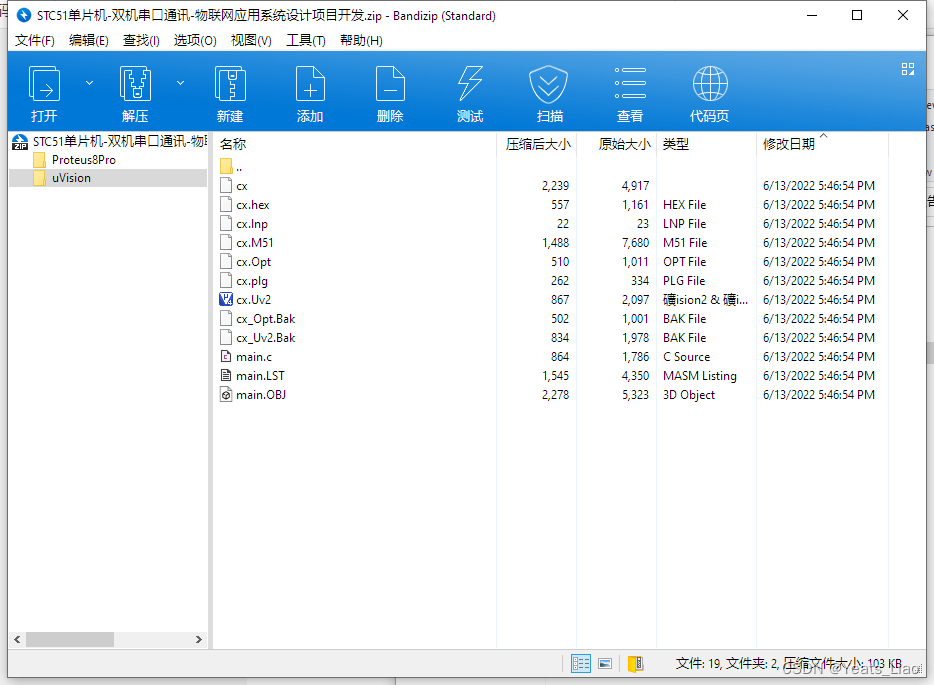Switch to thumbnail view in status bar
Viewport: 934px width, 685px height.
(605, 664)
